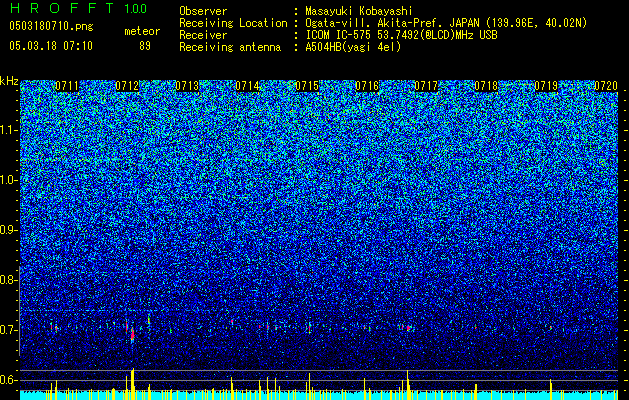Select the 0716 time marker
629x400 pixels.
coord(367,86)
